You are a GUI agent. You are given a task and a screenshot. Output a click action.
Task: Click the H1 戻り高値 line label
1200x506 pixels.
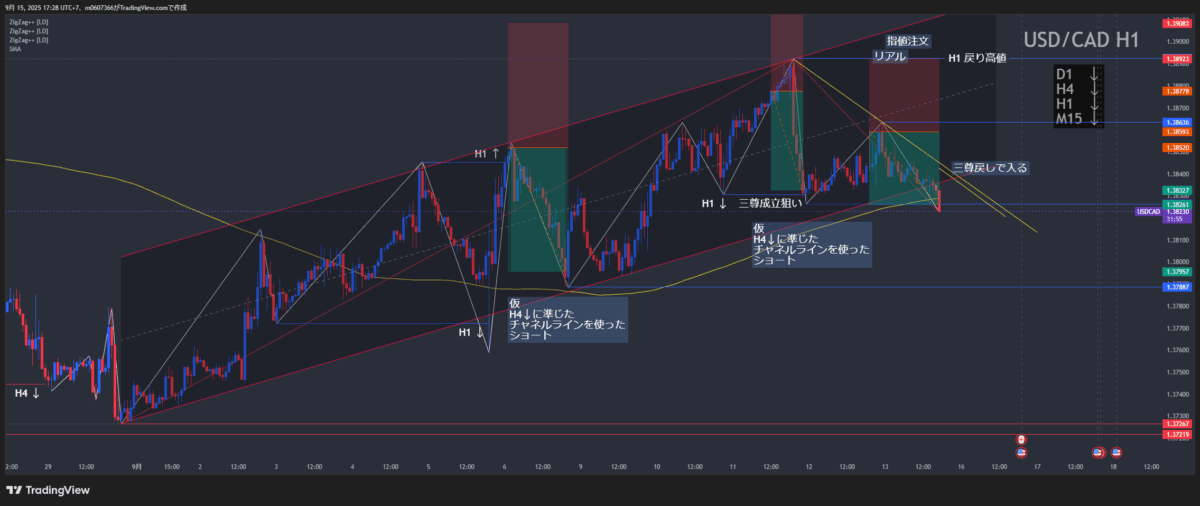pos(977,59)
